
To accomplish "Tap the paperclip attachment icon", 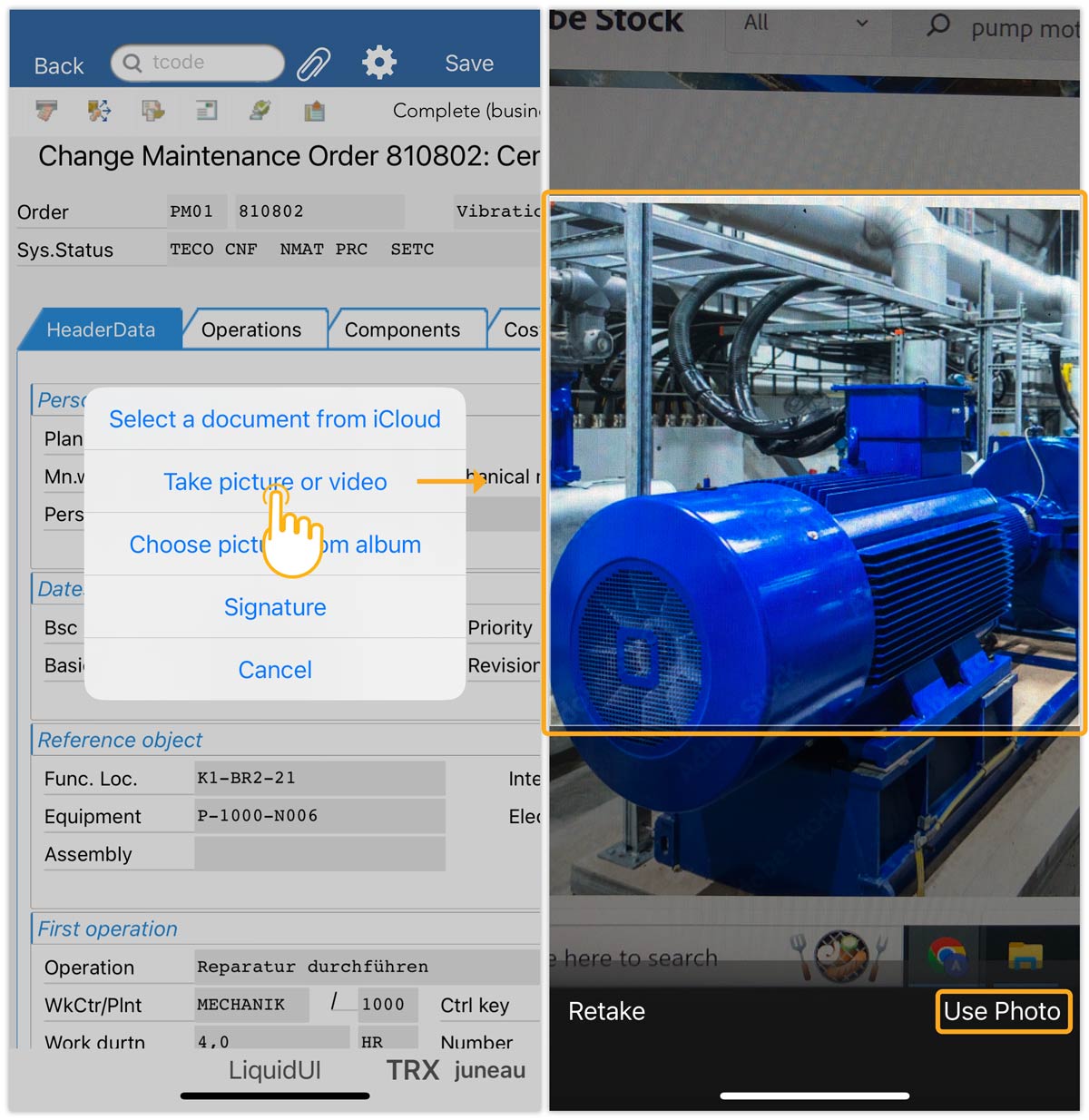I will pyautogui.click(x=314, y=64).
